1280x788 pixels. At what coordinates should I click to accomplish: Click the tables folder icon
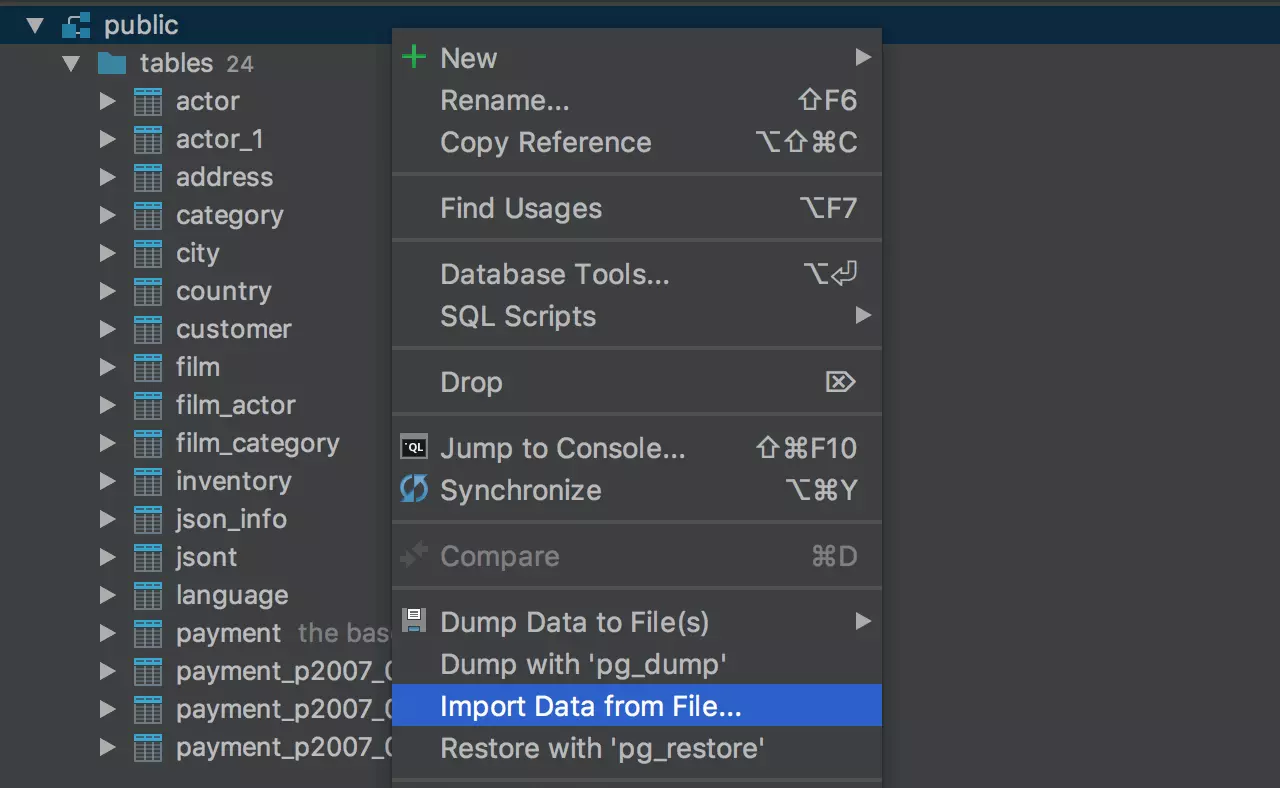pos(112,64)
